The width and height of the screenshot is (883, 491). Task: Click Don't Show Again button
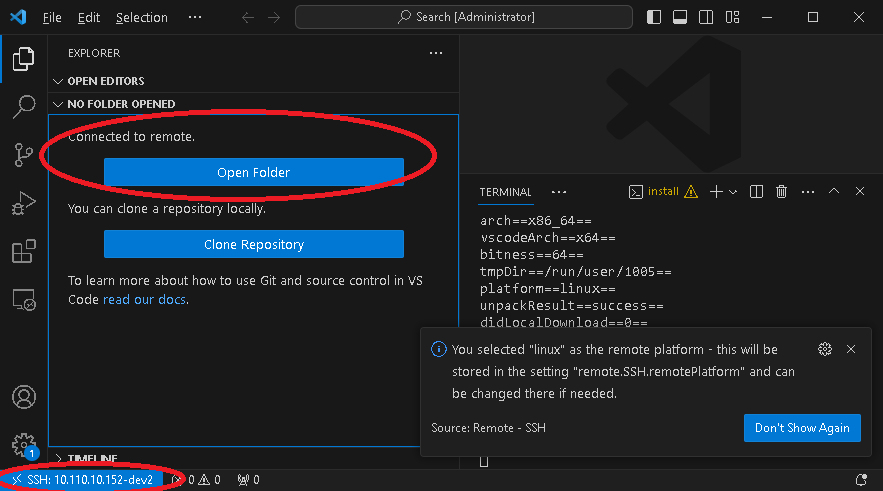point(802,428)
